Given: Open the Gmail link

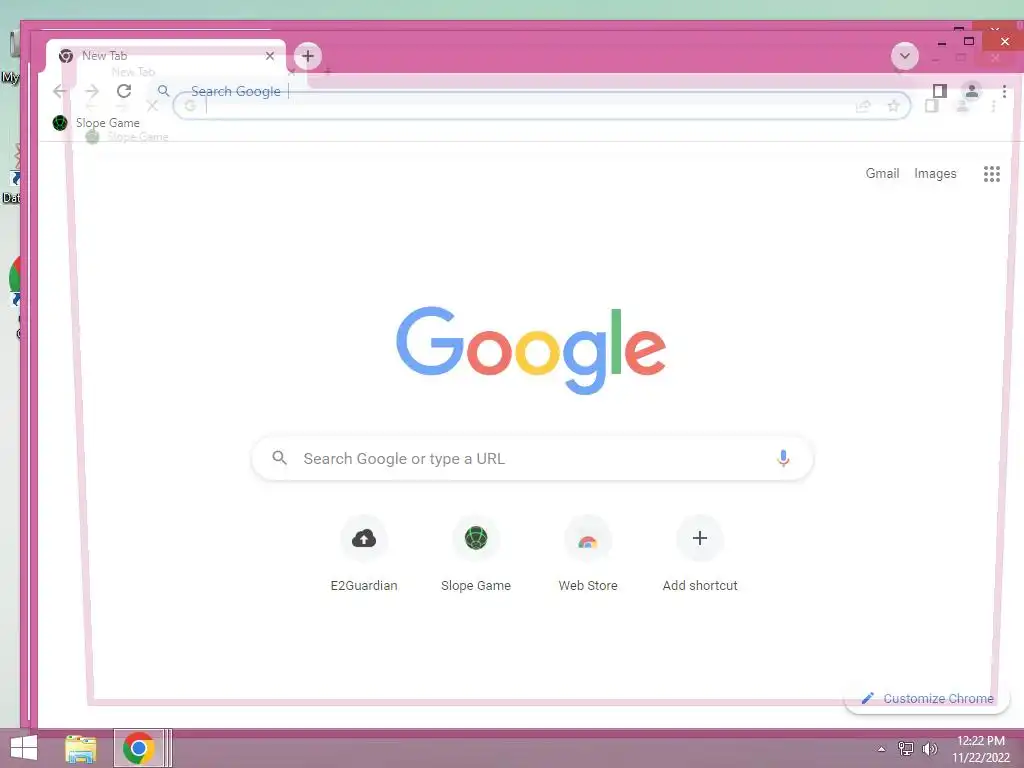Looking at the screenshot, I should tap(882, 173).
